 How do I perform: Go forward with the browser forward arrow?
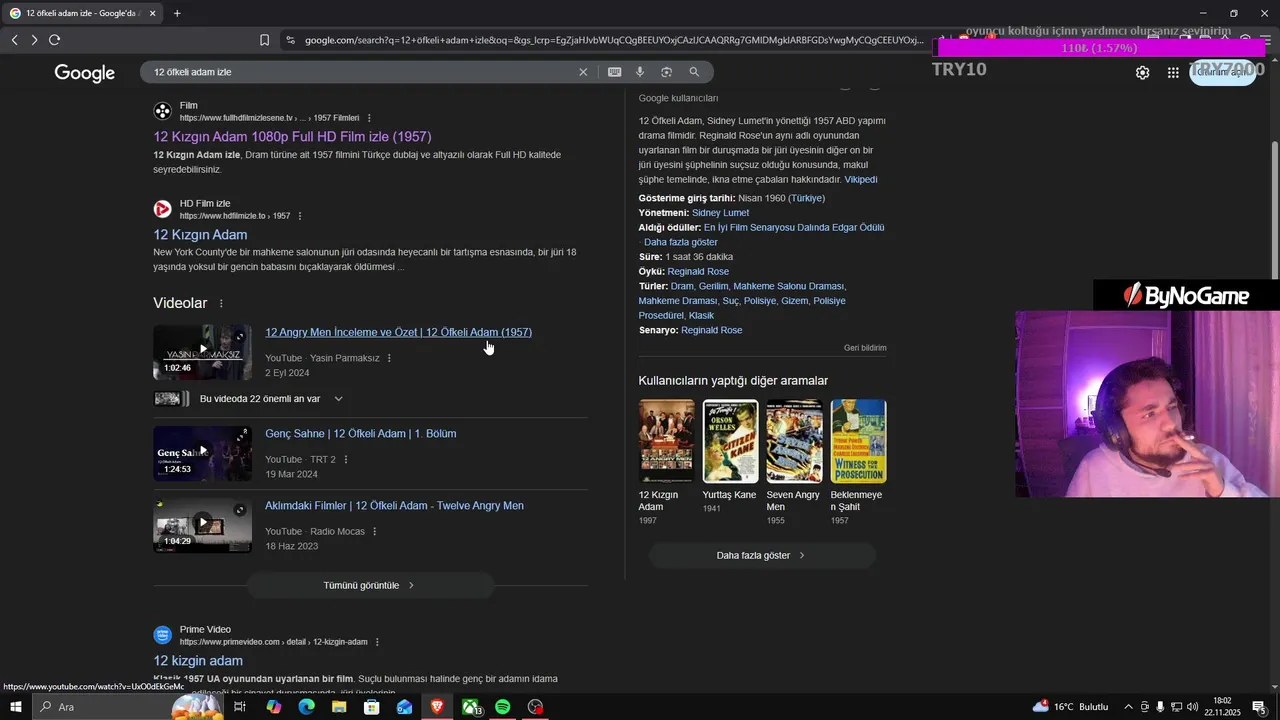coord(34,40)
